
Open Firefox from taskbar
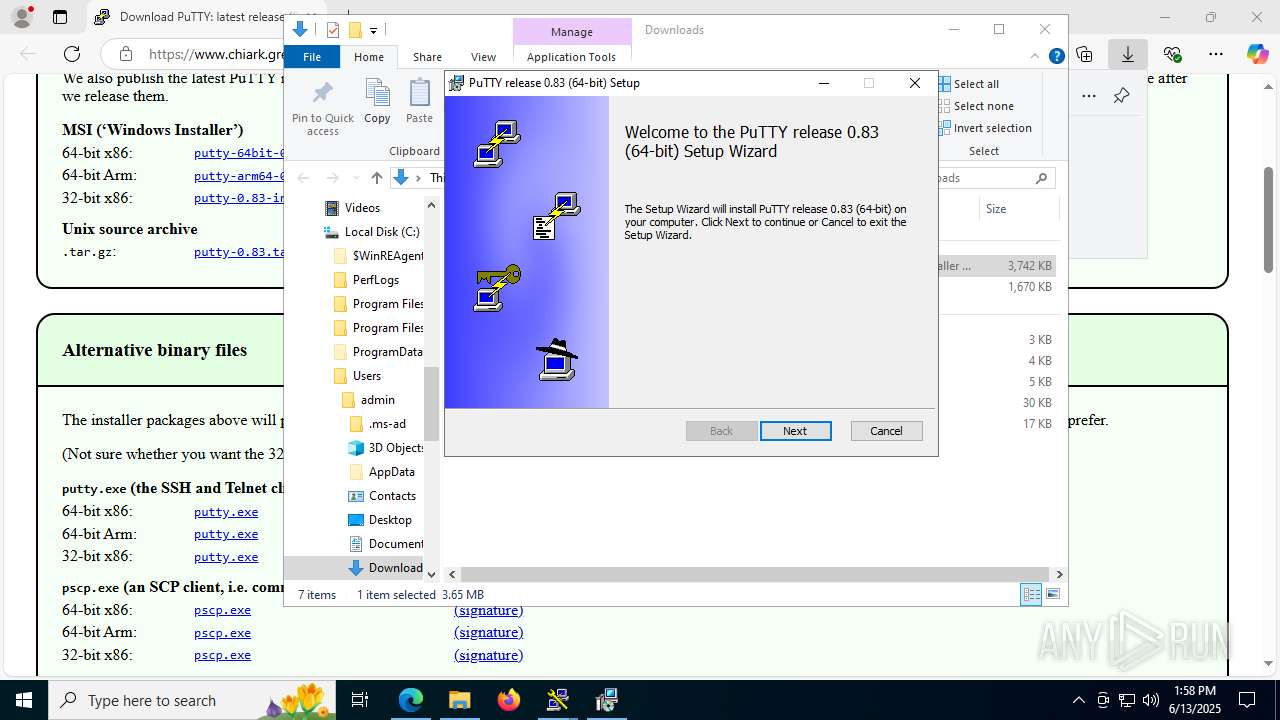(x=509, y=700)
